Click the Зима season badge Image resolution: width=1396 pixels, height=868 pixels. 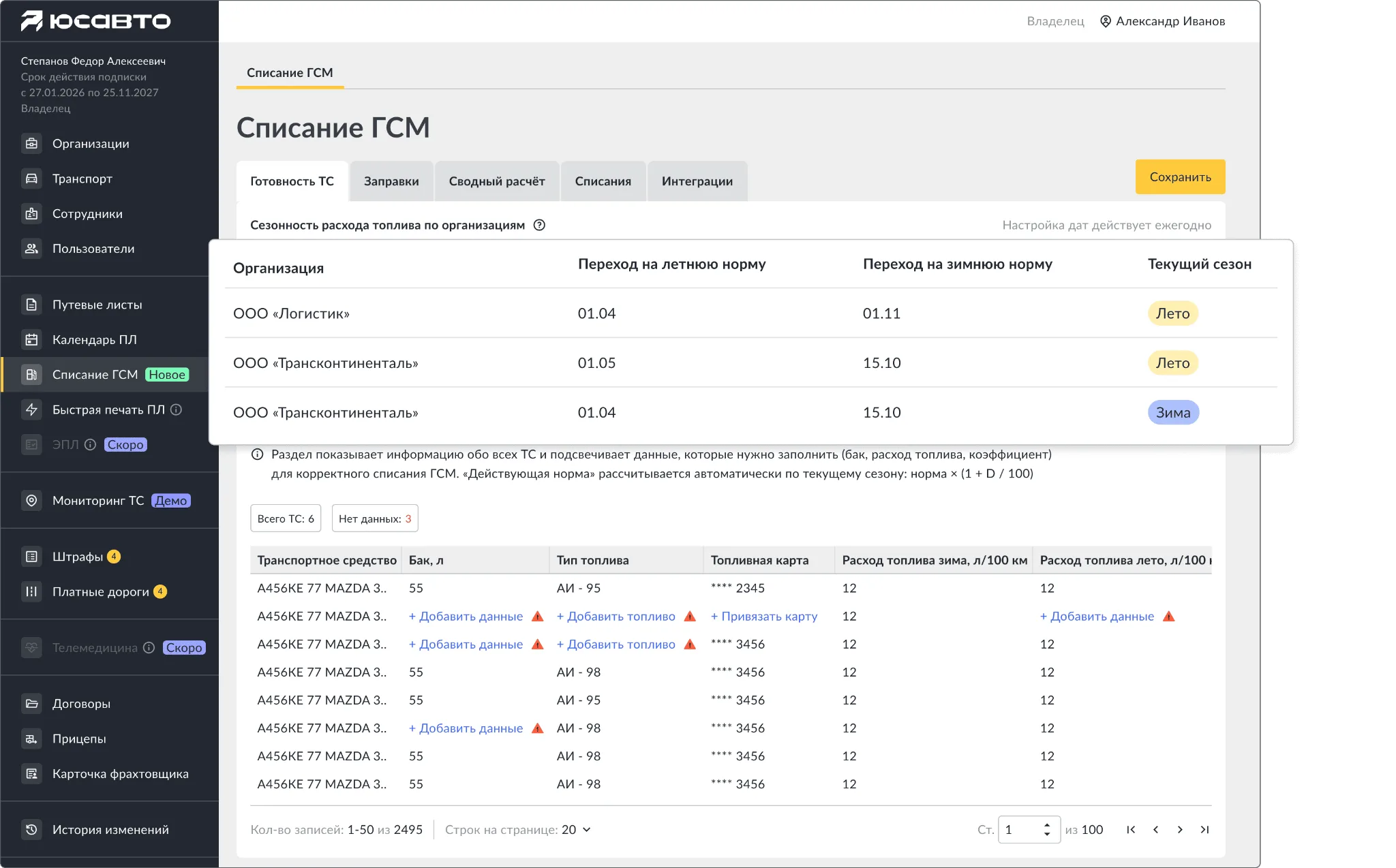tap(1173, 413)
